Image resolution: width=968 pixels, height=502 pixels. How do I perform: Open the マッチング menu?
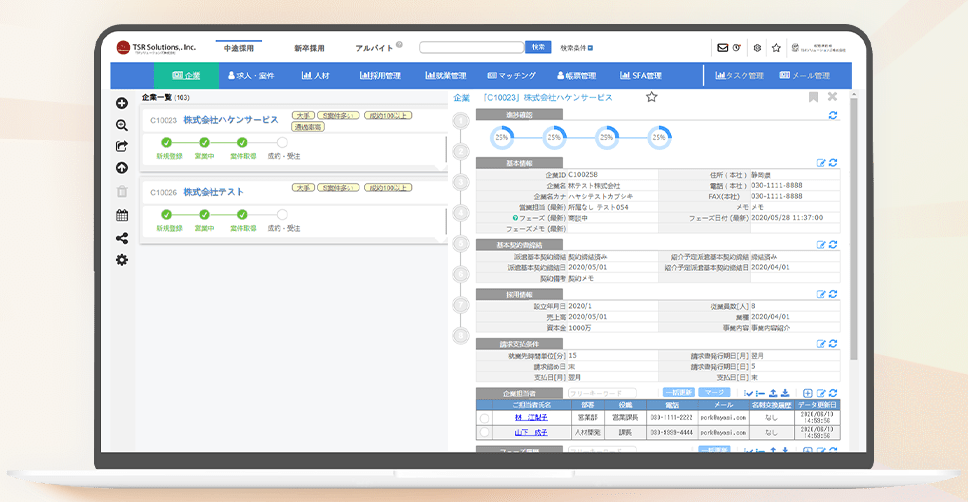point(511,75)
